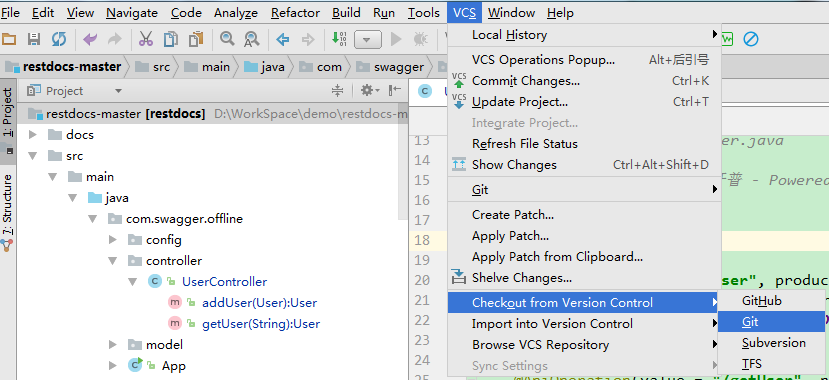Collapse the java folder arrow
The height and width of the screenshot is (380, 829).
point(73,198)
